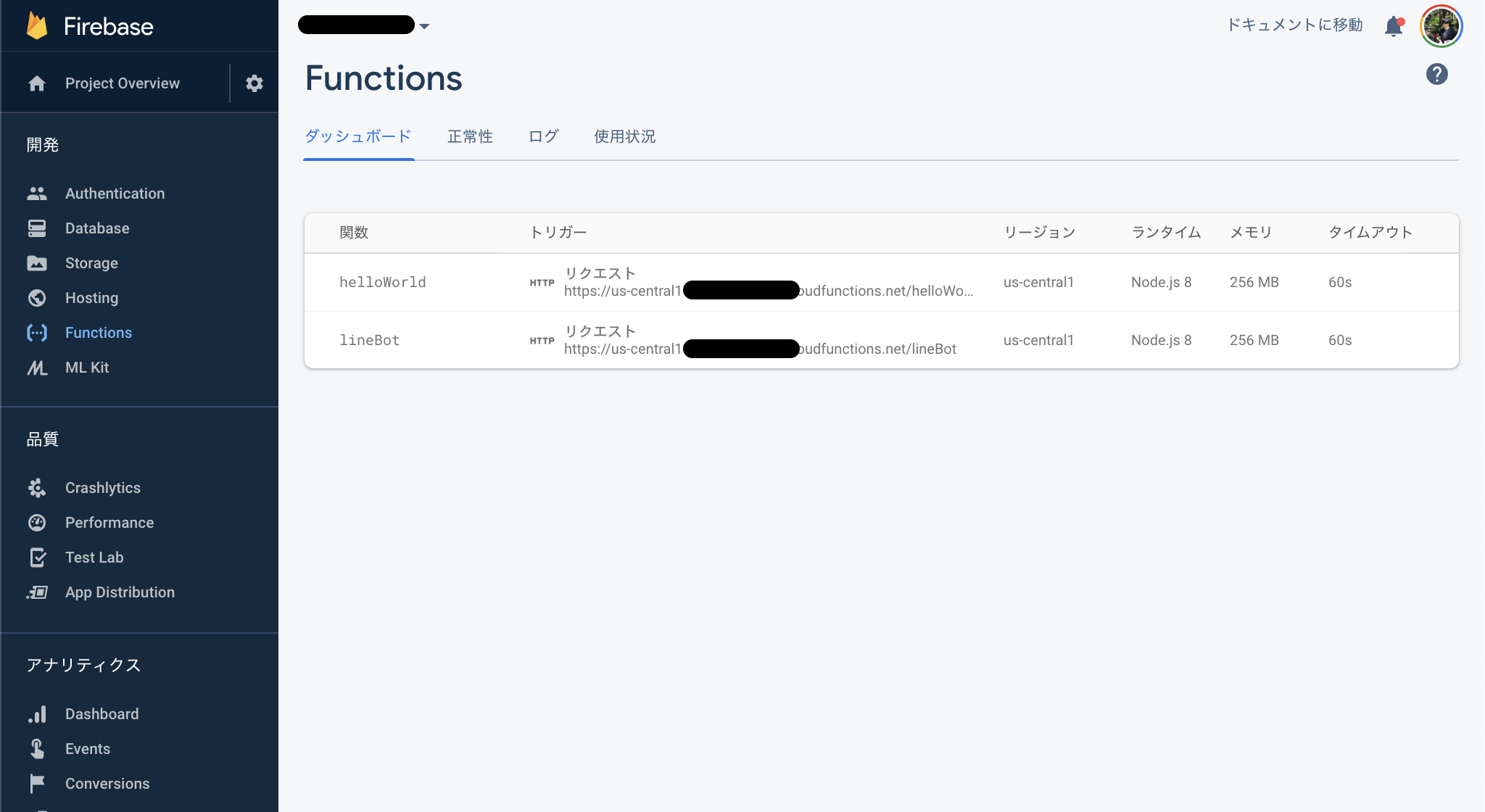Click the Authentication people icon
This screenshot has width=1485, height=812.
tap(37, 194)
